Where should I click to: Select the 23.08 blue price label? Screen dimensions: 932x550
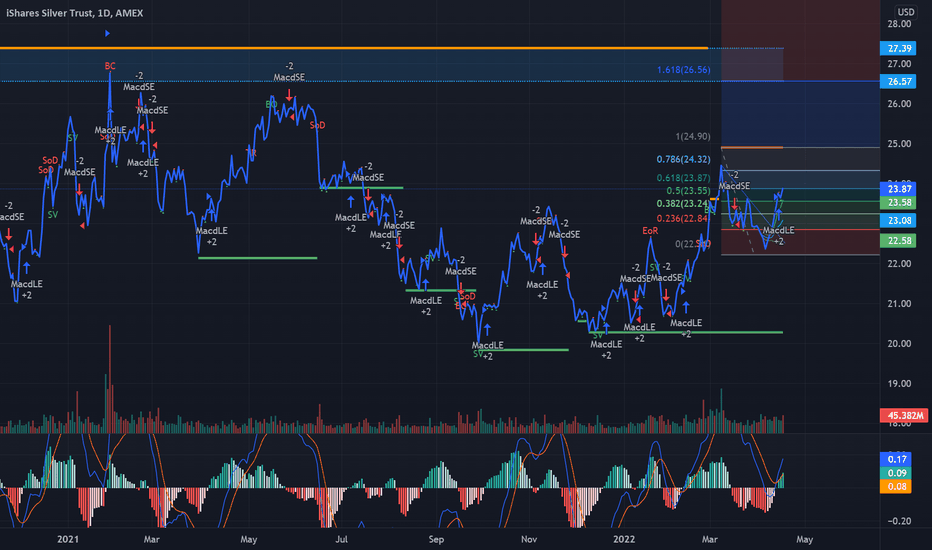(x=899, y=221)
